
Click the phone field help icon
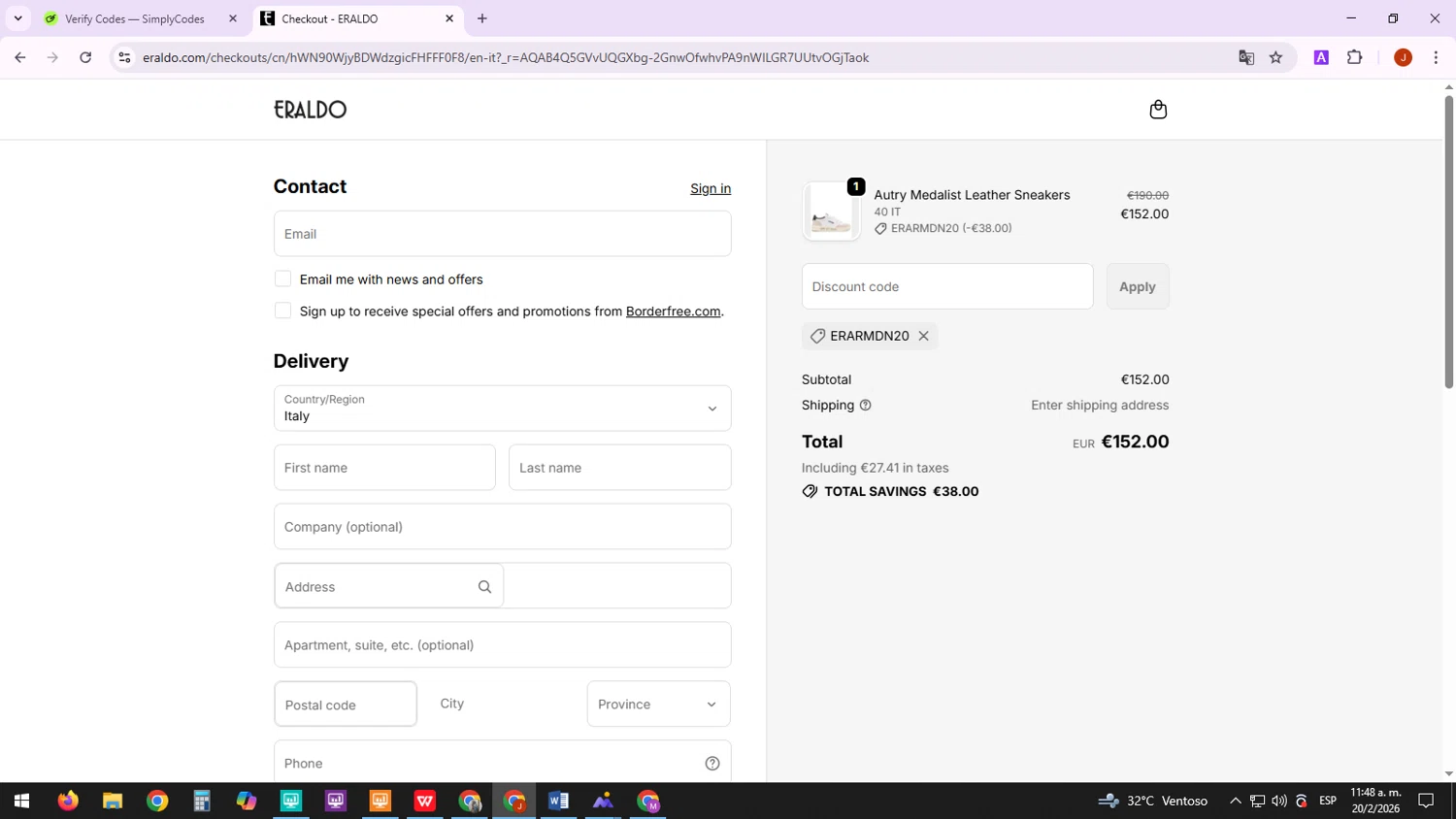click(x=712, y=764)
